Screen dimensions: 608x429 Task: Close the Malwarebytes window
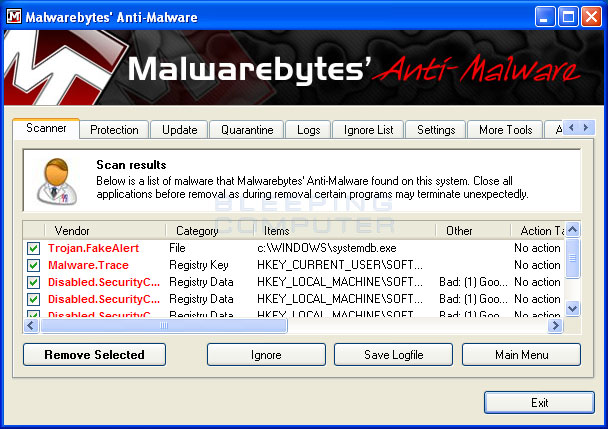(x=591, y=17)
